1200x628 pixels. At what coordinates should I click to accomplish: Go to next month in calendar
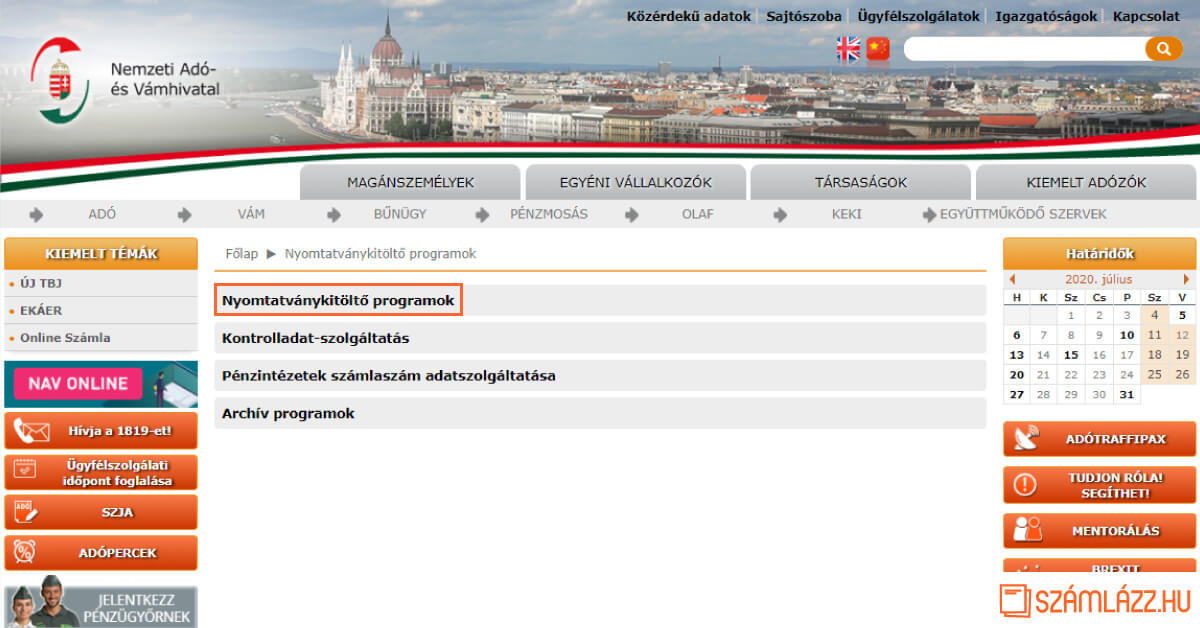1187,279
